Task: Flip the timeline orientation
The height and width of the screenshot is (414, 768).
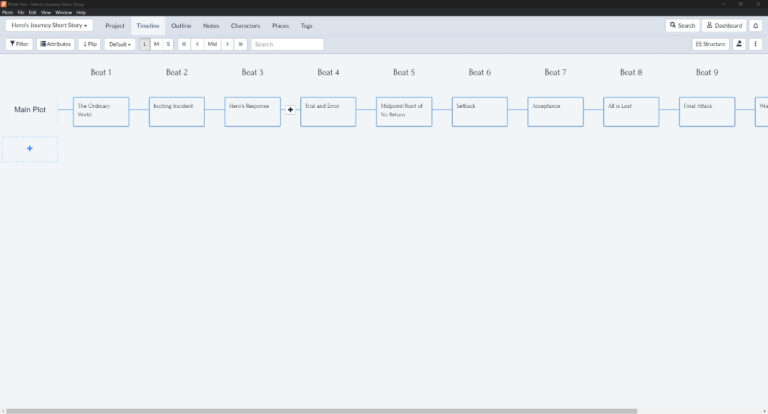Action: [x=89, y=44]
